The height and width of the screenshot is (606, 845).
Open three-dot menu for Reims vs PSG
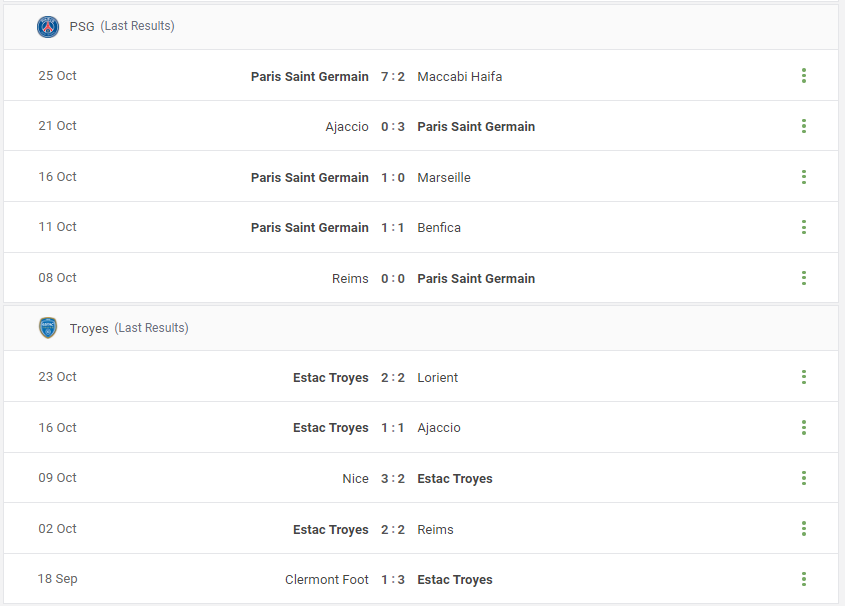804,278
